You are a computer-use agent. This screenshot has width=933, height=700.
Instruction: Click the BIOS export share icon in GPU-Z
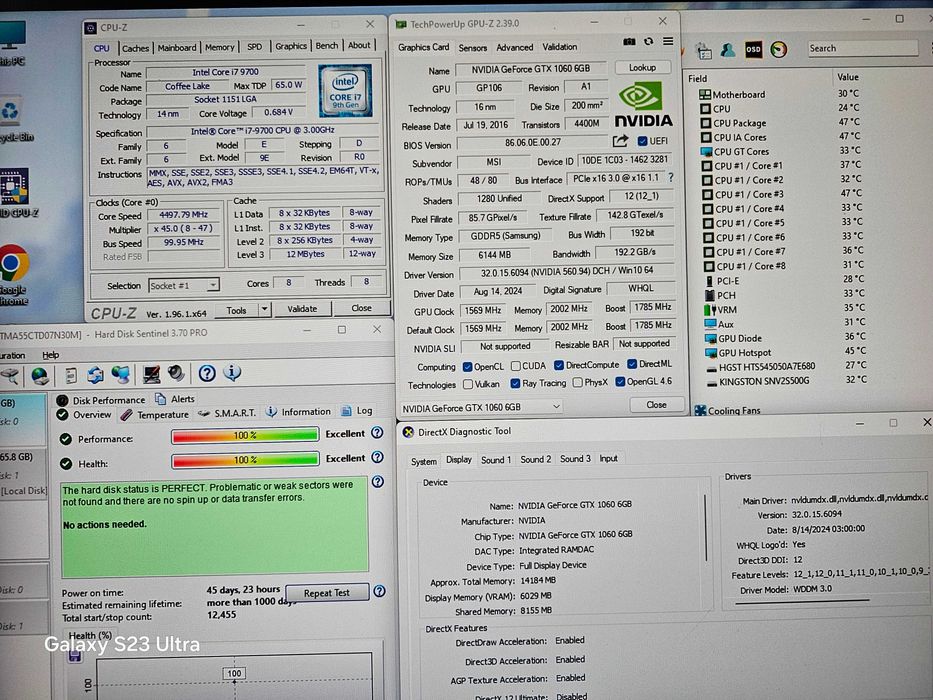pyautogui.click(x=620, y=141)
